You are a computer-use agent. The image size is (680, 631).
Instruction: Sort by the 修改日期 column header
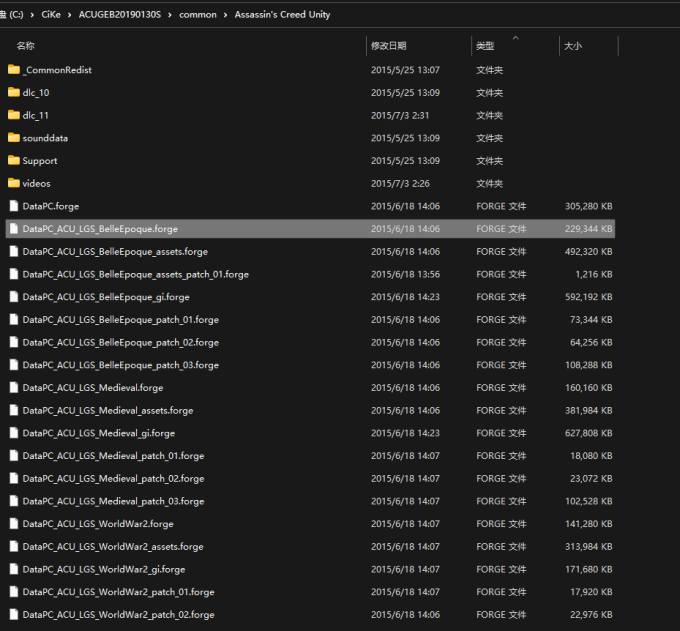389,46
